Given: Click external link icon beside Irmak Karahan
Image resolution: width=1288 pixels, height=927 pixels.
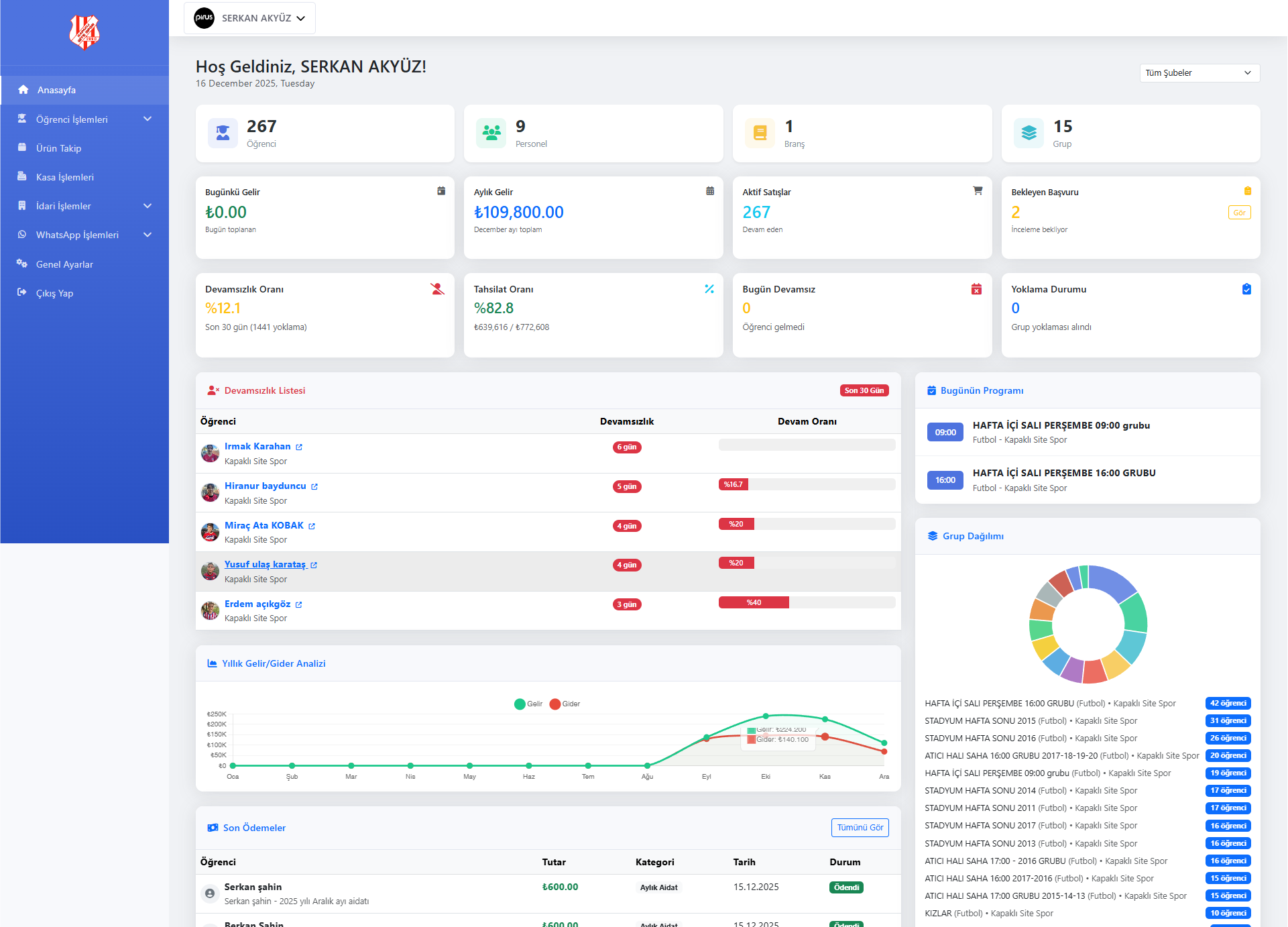Looking at the screenshot, I should click(x=299, y=447).
